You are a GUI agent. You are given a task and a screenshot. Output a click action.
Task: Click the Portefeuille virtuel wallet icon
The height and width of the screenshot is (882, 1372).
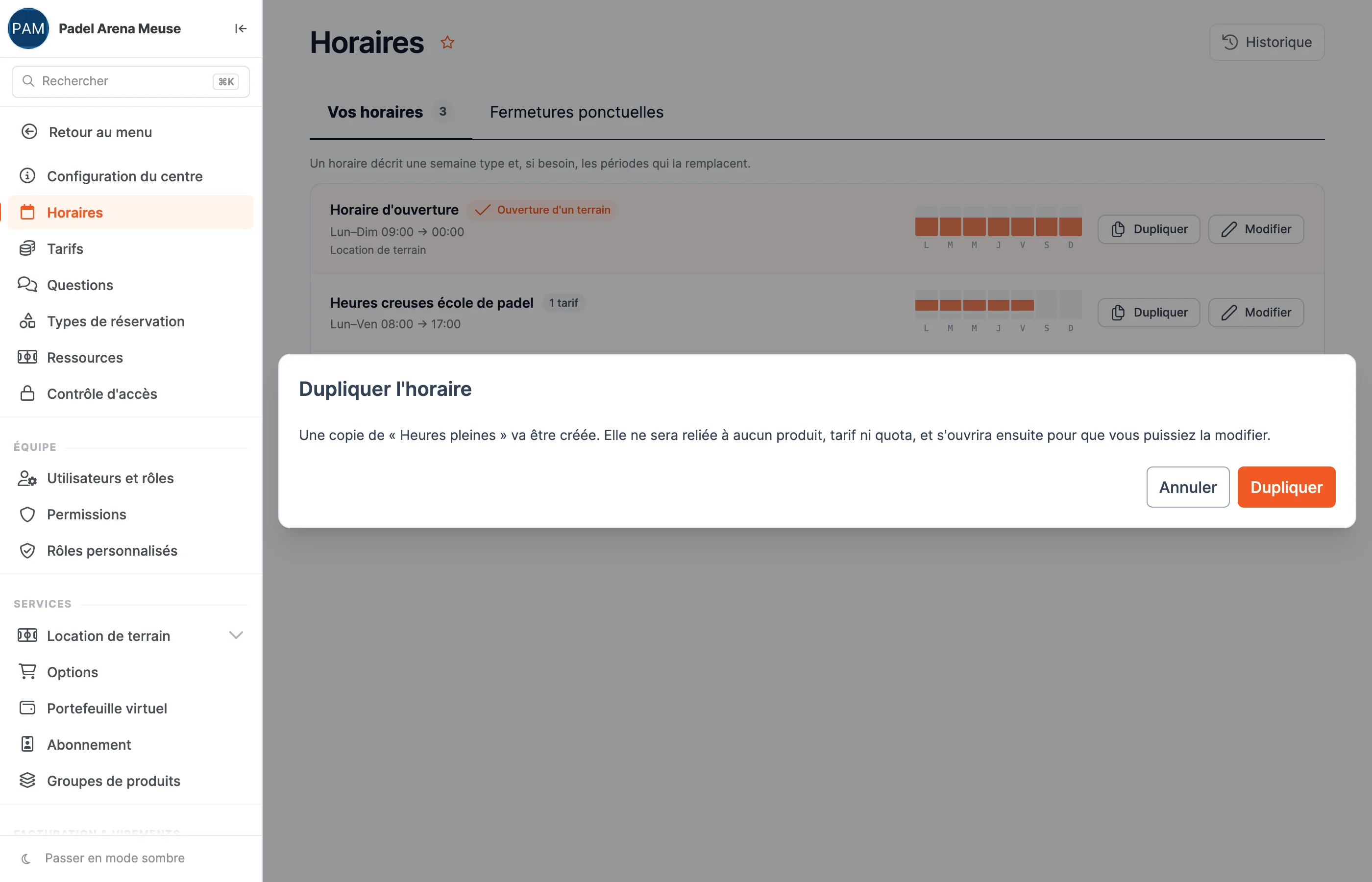(x=27, y=708)
